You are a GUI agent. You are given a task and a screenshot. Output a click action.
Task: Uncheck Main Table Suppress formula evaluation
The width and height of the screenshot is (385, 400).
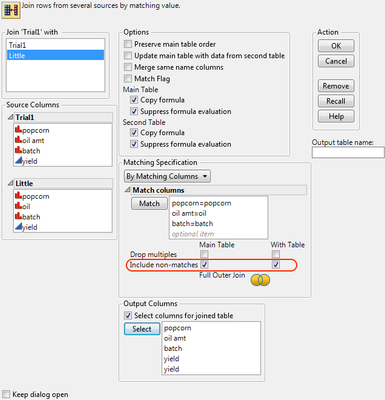[134, 111]
